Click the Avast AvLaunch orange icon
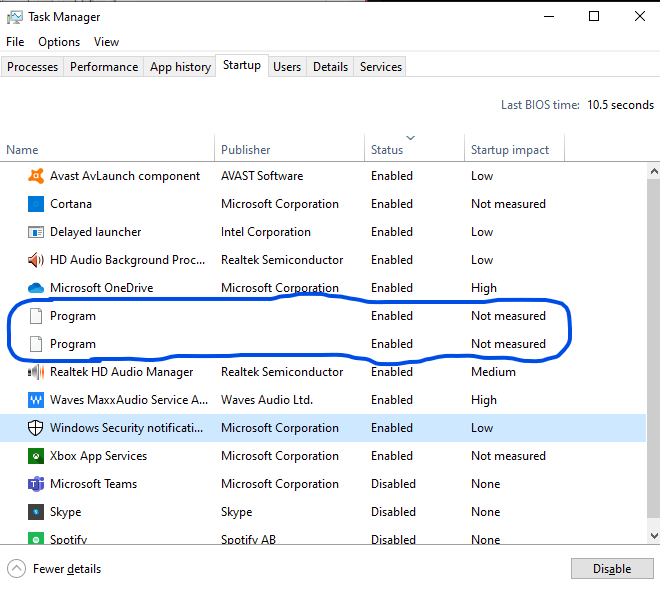 (36, 176)
